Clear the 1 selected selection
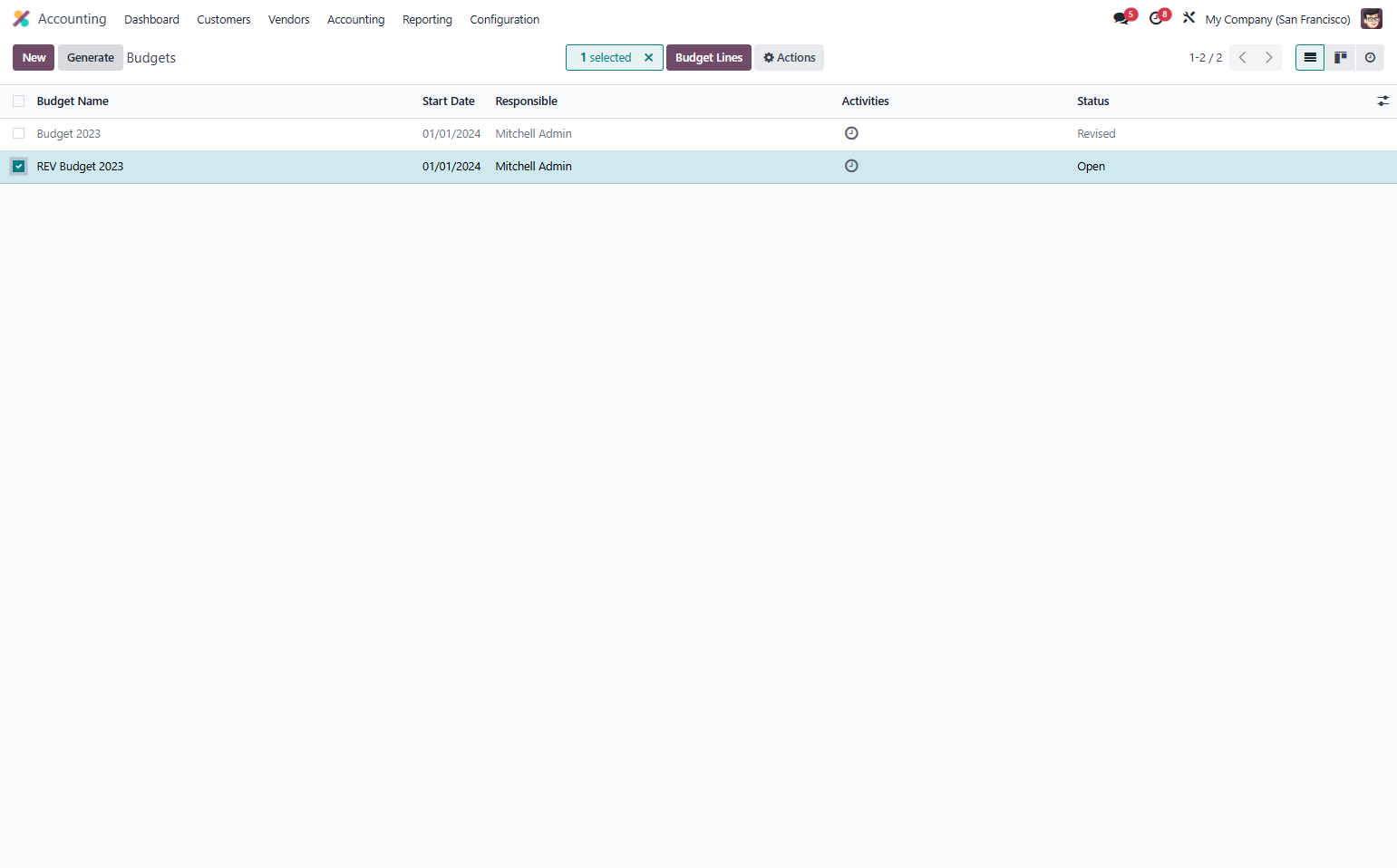This screenshot has width=1397, height=868. pyautogui.click(x=648, y=57)
